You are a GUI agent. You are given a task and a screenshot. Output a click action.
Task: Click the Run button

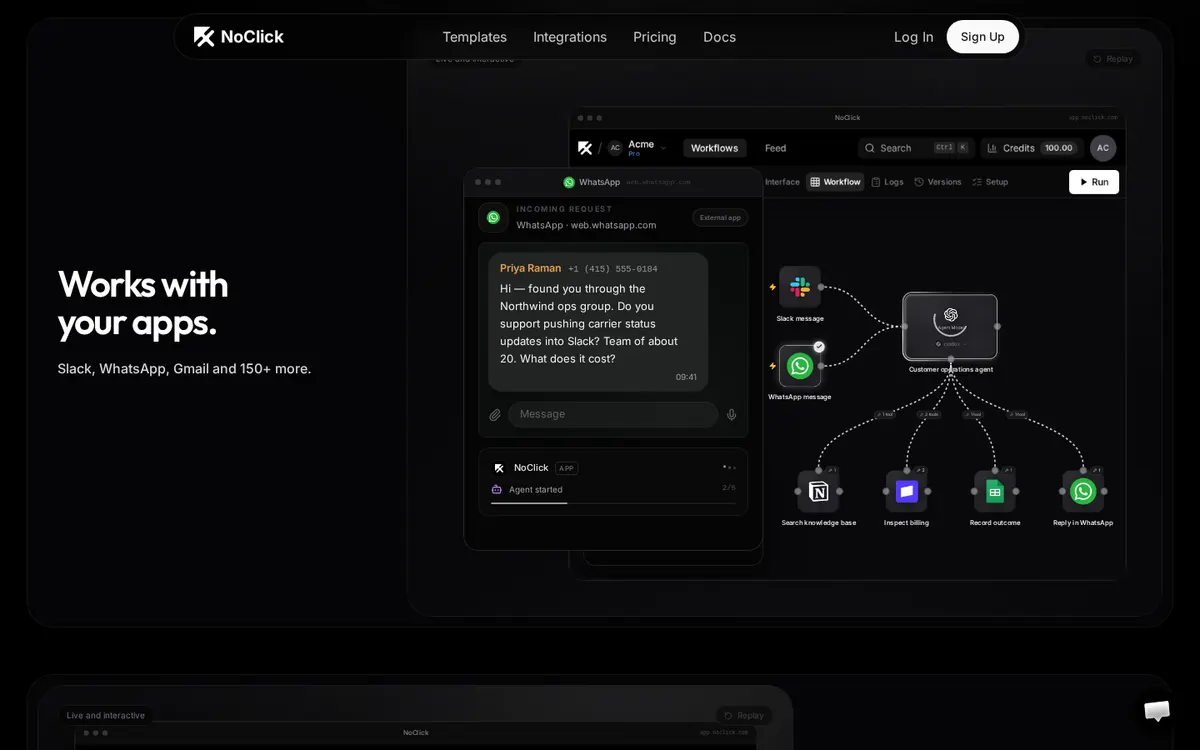tap(1094, 182)
